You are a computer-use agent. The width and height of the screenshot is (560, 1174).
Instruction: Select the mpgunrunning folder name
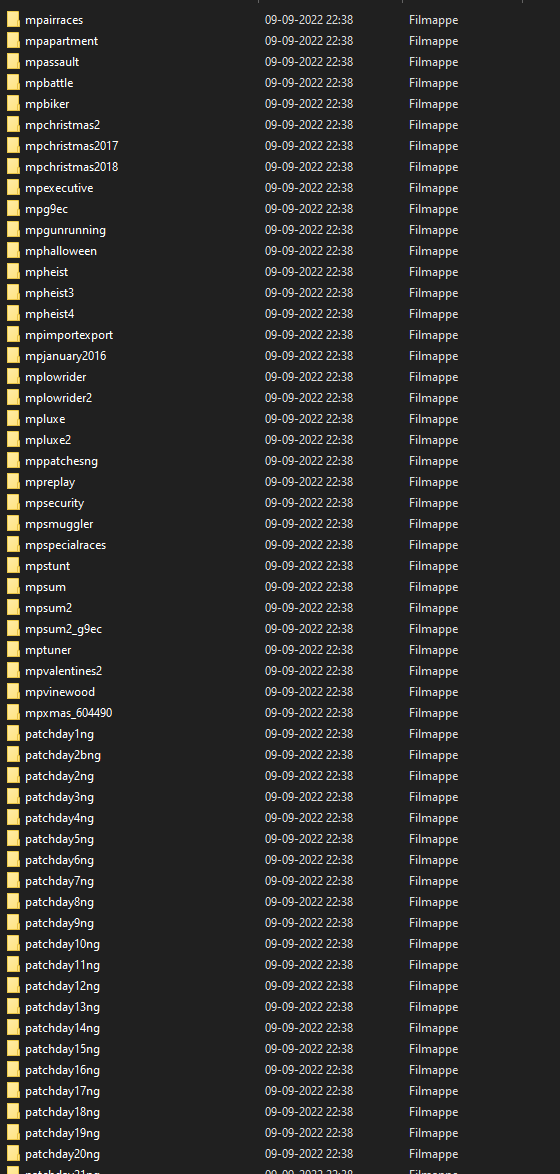[65, 230]
